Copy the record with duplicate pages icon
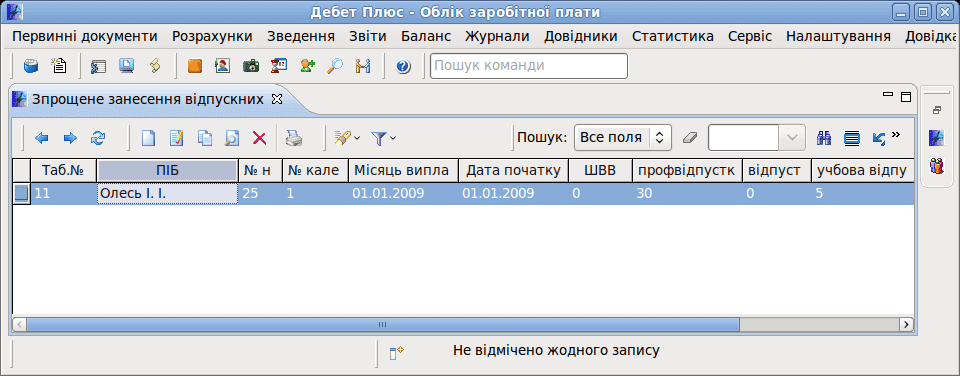 coord(204,138)
